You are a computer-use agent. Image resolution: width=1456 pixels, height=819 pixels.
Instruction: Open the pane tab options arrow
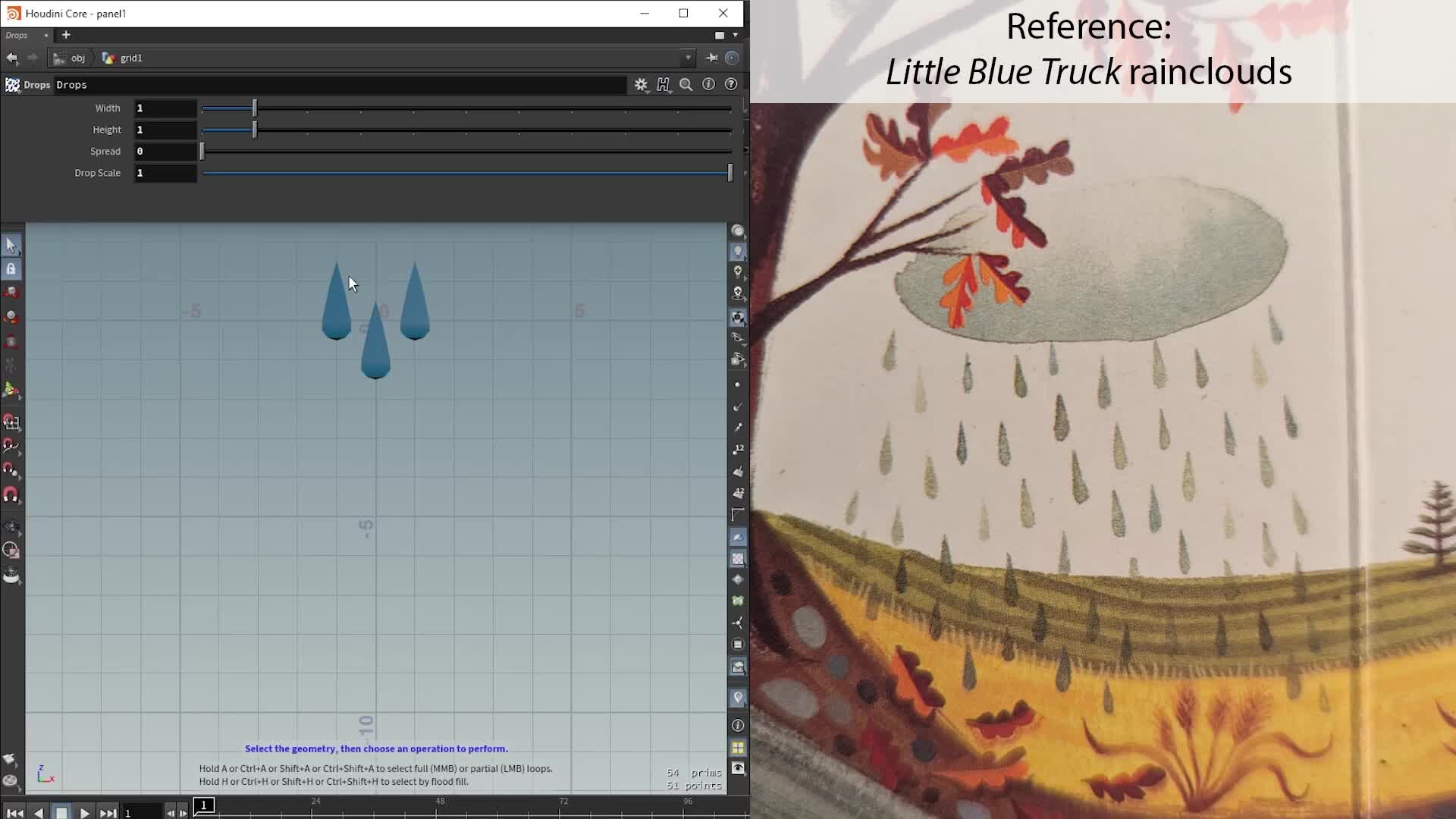tap(735, 35)
